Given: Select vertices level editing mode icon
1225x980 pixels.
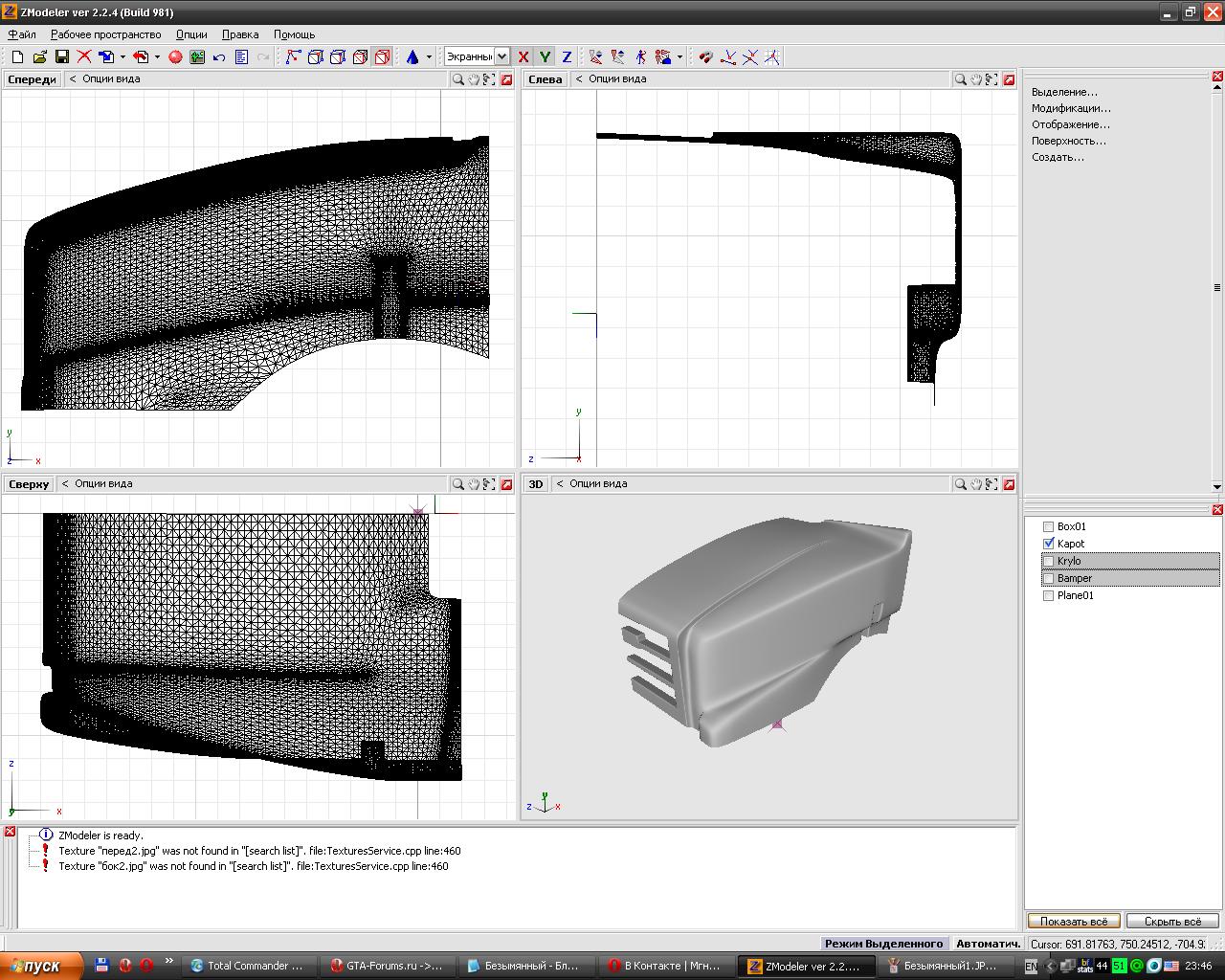Looking at the screenshot, I should [293, 57].
